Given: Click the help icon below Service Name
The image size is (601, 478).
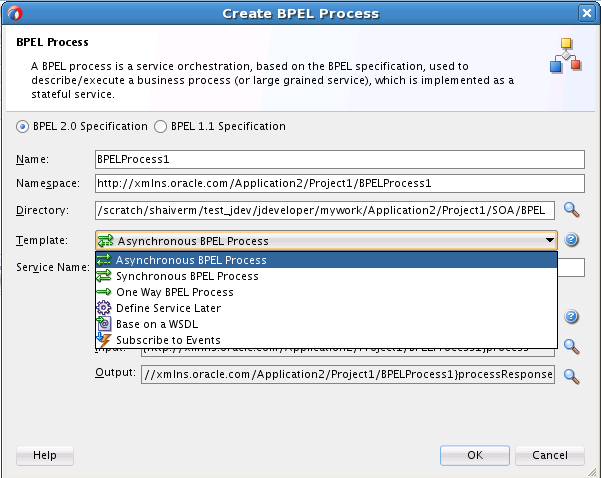Looking at the screenshot, I should 571,317.
